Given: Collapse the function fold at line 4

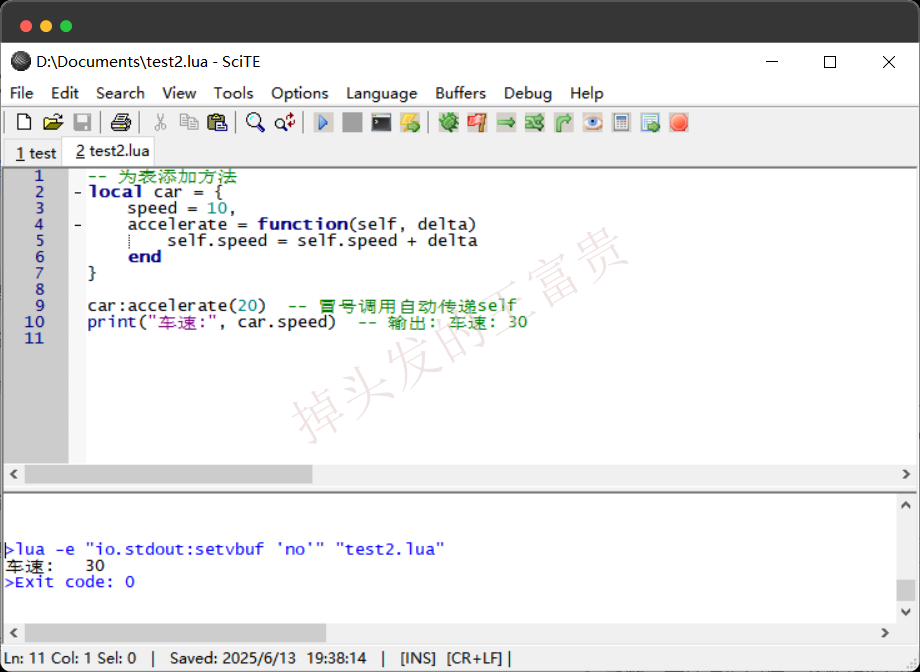Looking at the screenshot, I should point(77,225).
